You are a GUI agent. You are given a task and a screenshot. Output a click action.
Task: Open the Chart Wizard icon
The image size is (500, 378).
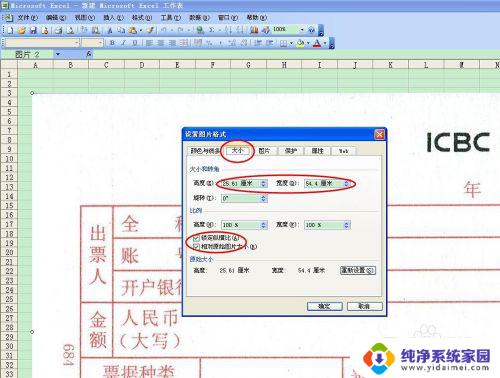254,30
